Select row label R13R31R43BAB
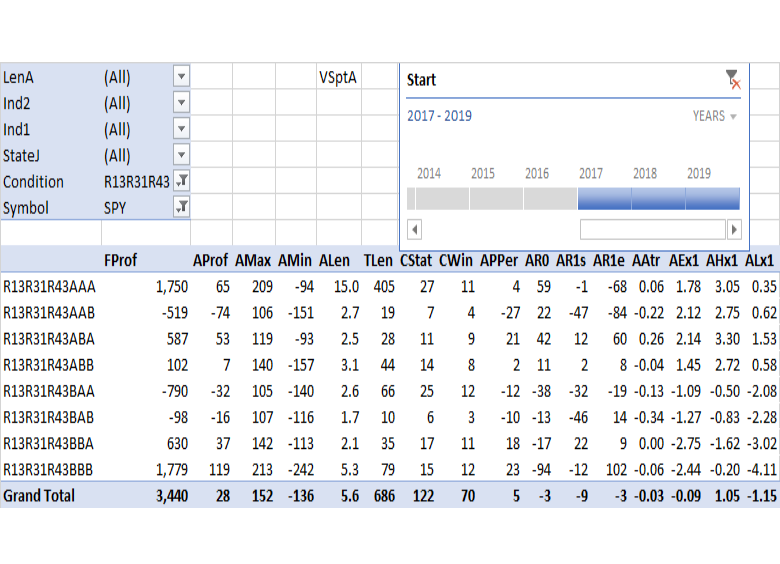Screen dimensions: 780x564 (x=48, y=418)
